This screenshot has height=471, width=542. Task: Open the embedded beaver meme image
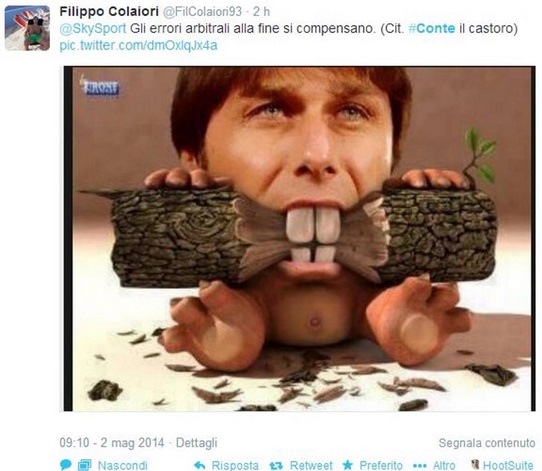(299, 238)
